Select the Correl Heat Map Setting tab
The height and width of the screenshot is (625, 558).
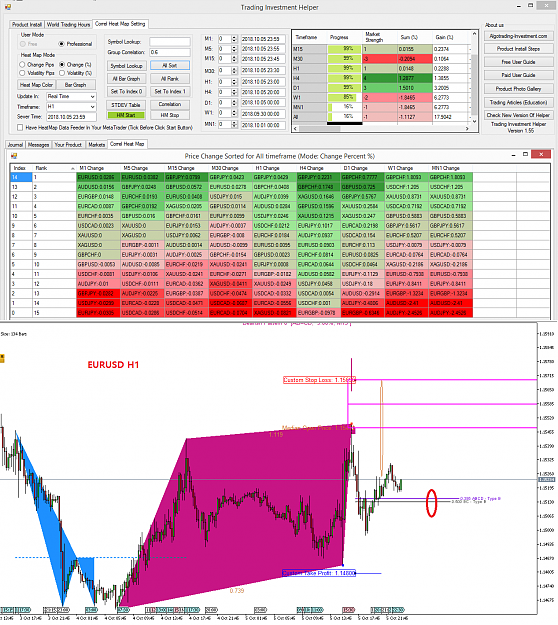pyautogui.click(x=120, y=24)
